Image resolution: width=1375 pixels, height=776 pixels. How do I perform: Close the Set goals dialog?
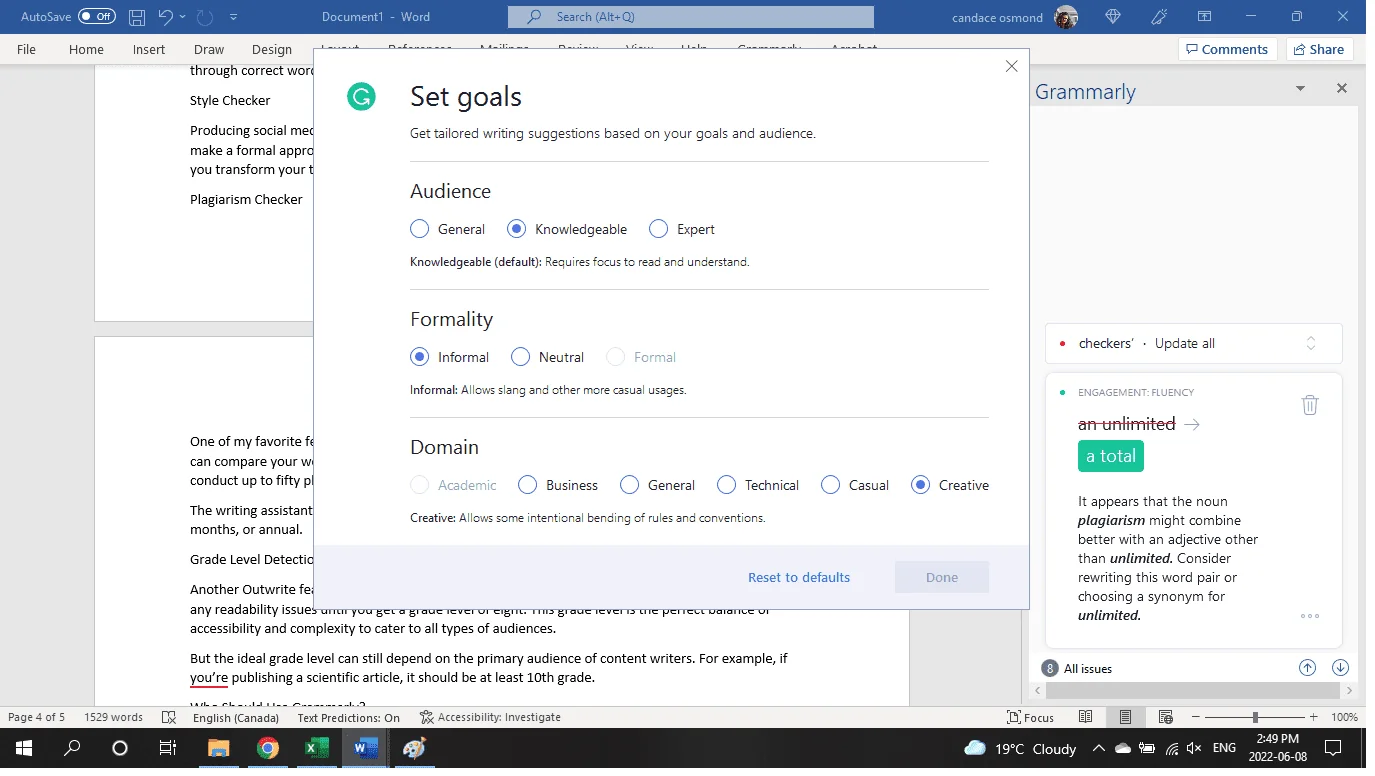pyautogui.click(x=1011, y=66)
